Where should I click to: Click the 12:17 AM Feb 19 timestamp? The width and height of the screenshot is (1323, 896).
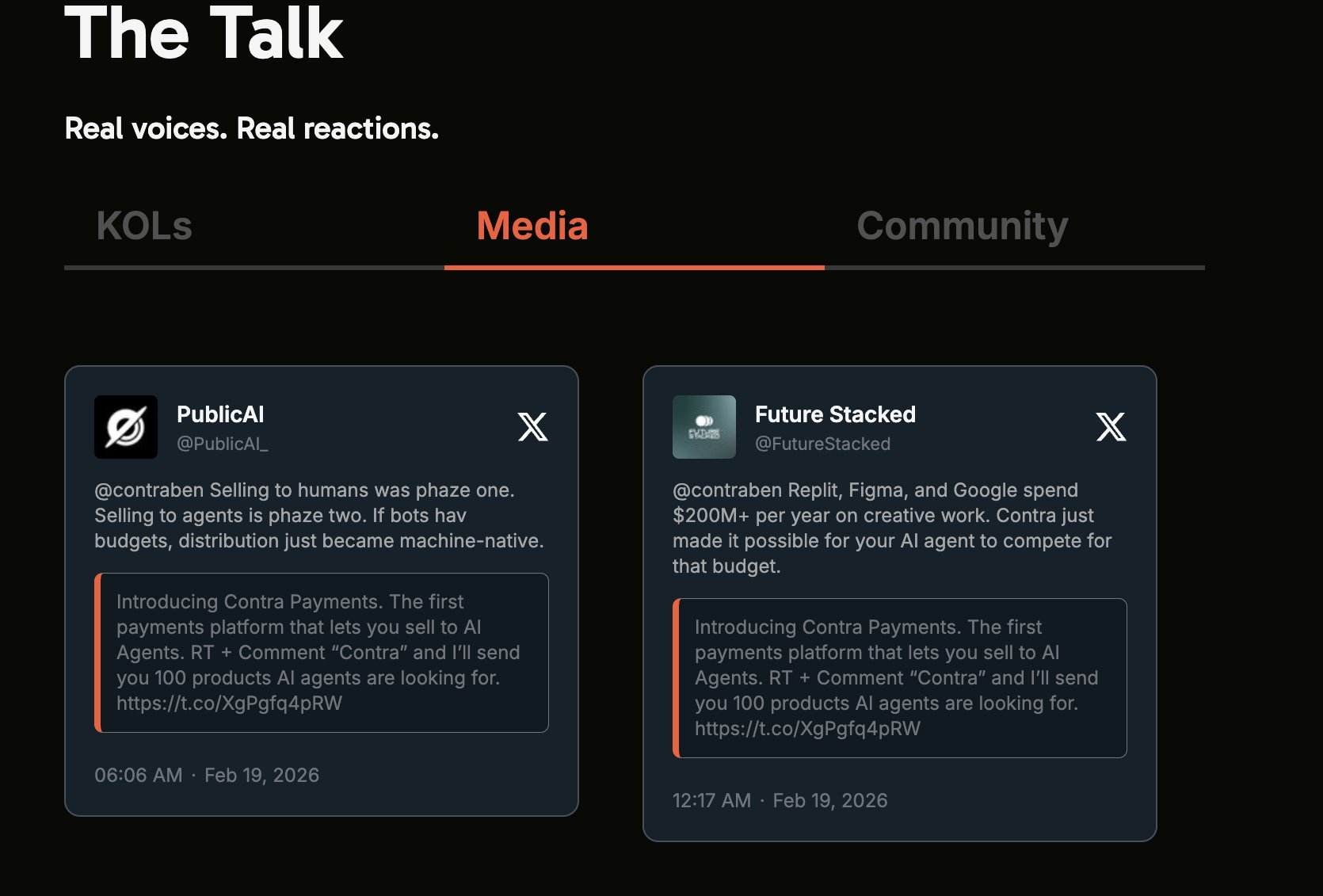click(x=780, y=800)
